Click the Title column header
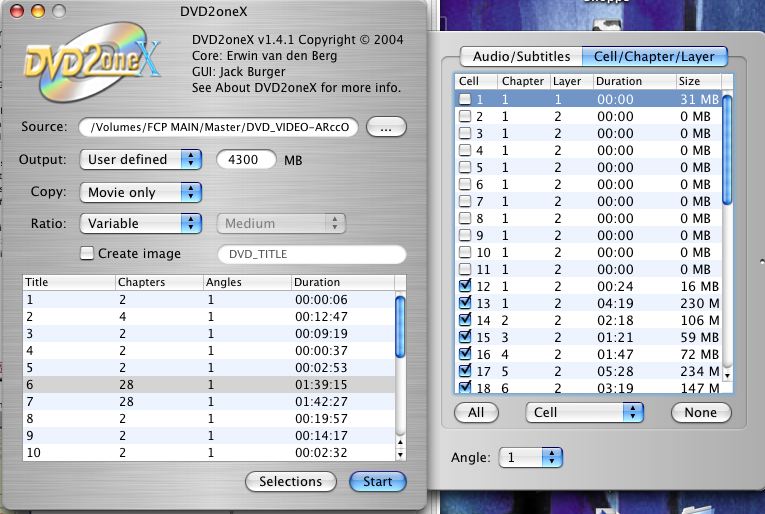 (x=69, y=282)
